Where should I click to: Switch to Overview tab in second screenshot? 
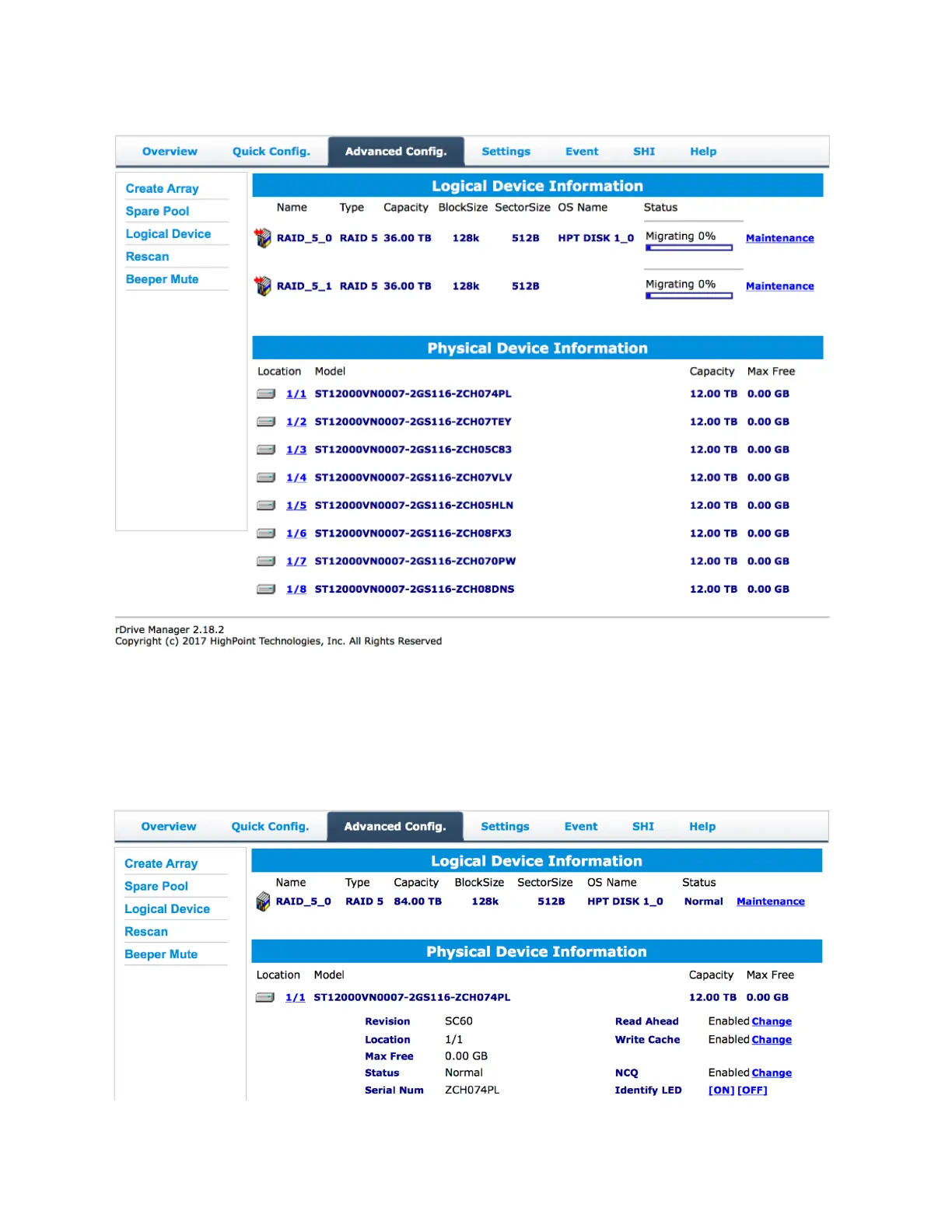coord(169,827)
